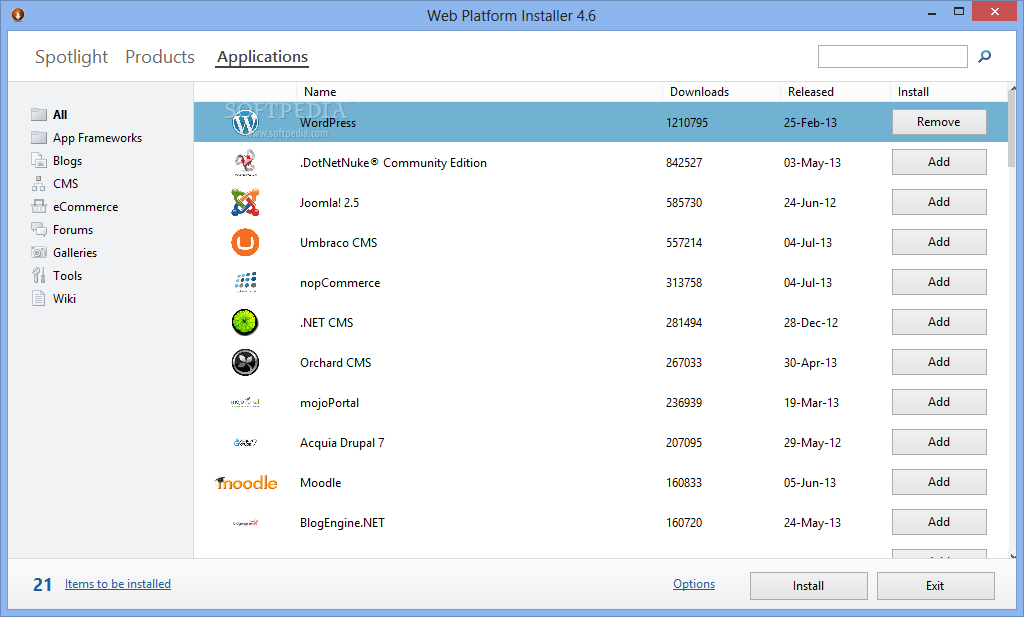Show All applications category
The width and height of the screenshot is (1024, 617).
pos(60,115)
